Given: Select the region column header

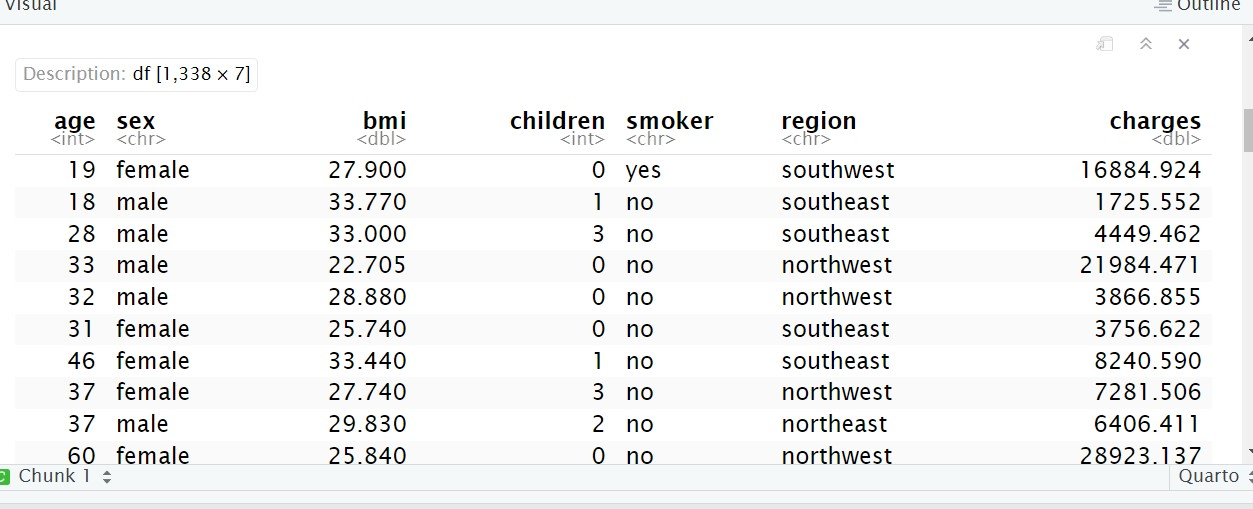Looking at the screenshot, I should pyautogui.click(x=818, y=122).
